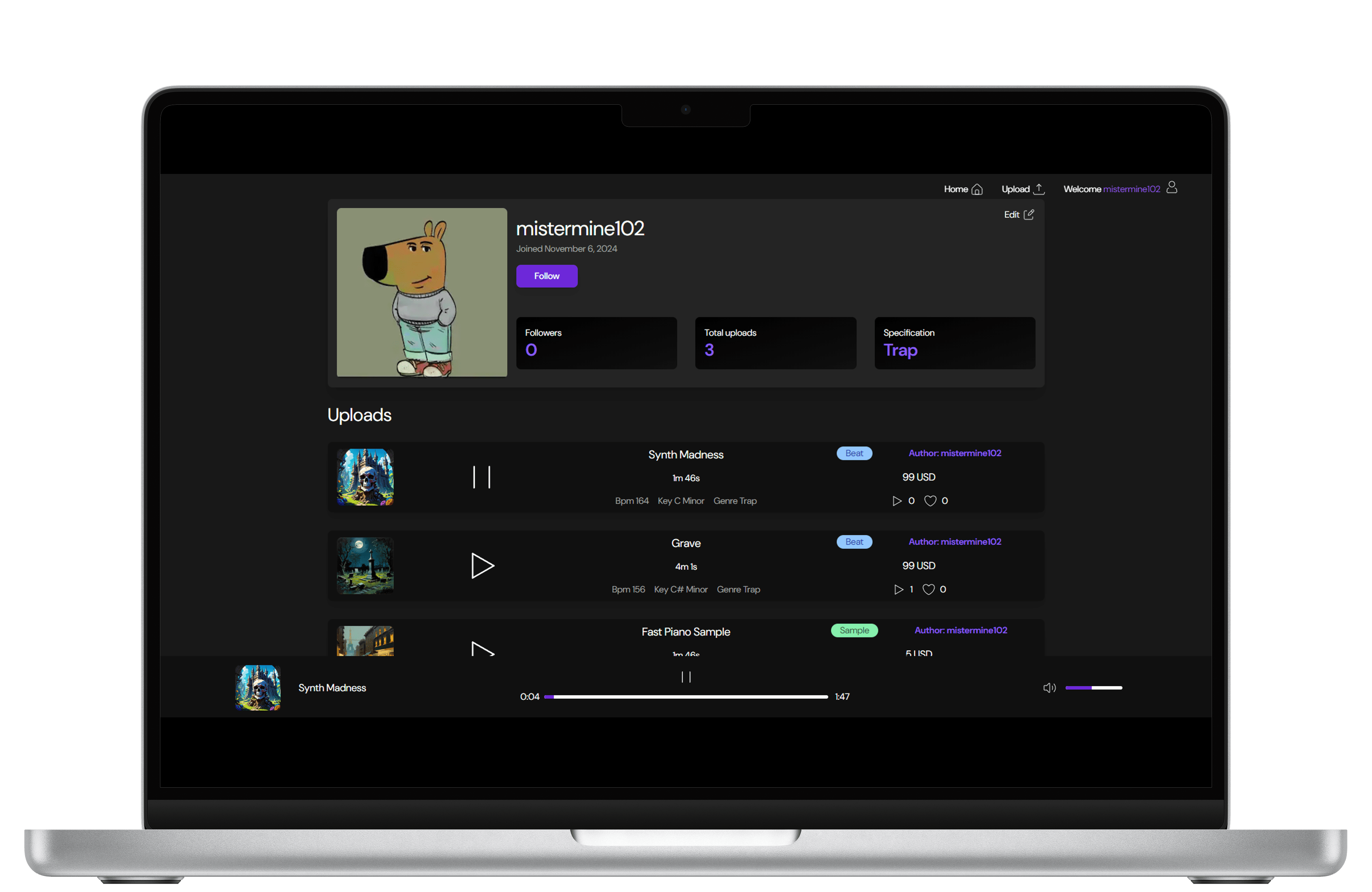Open the user profile icon

[1171, 188]
